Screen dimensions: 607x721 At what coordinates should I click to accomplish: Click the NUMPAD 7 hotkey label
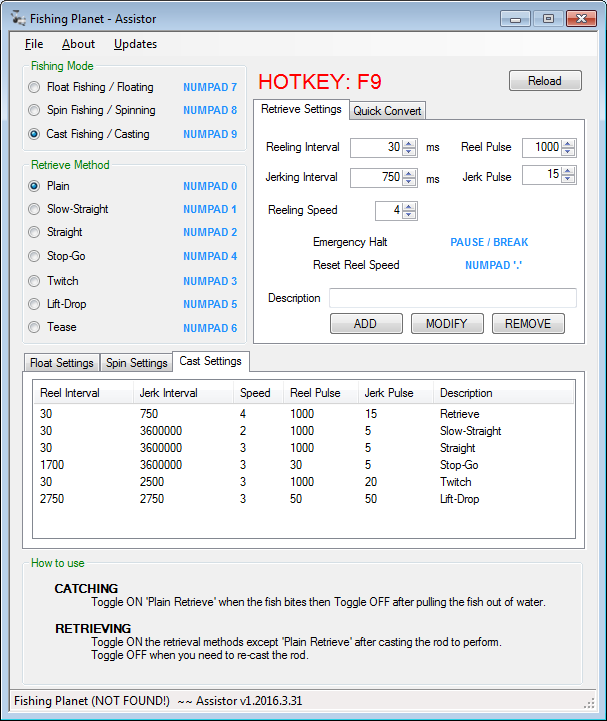210,87
